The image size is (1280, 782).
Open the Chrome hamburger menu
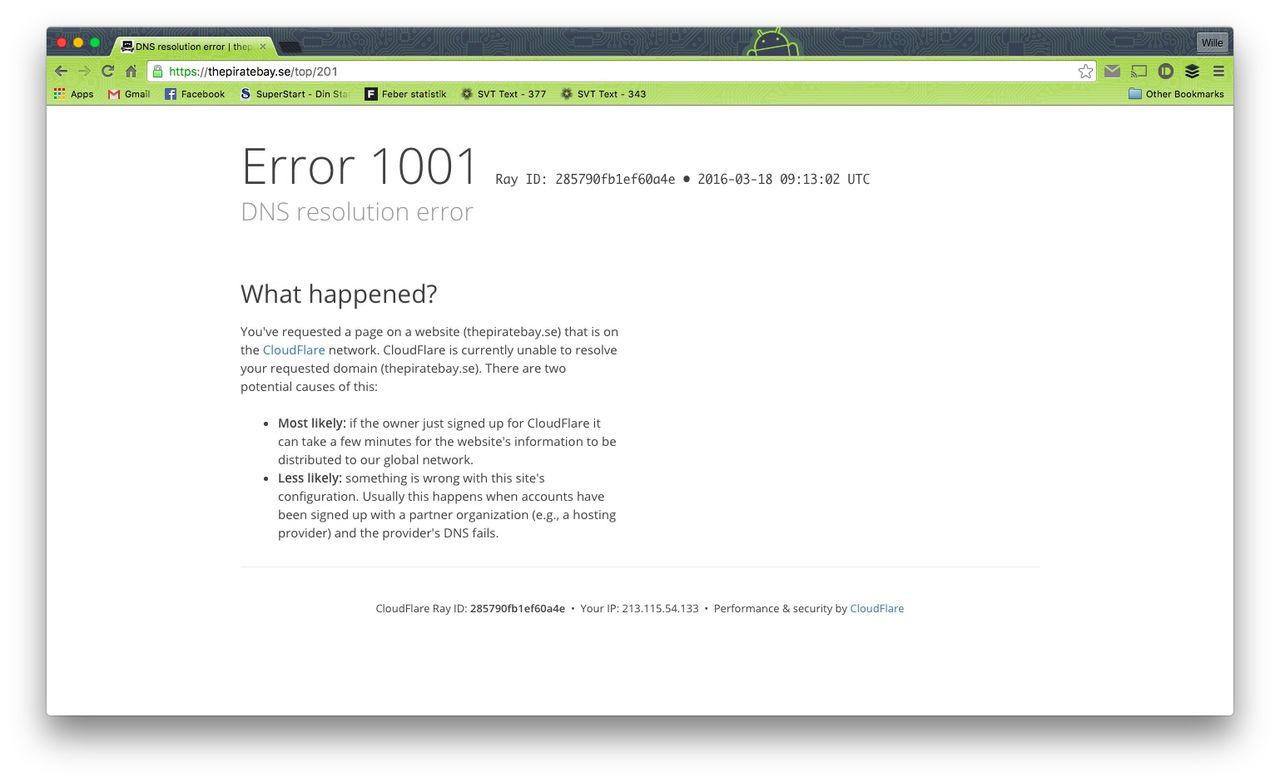(x=1218, y=71)
